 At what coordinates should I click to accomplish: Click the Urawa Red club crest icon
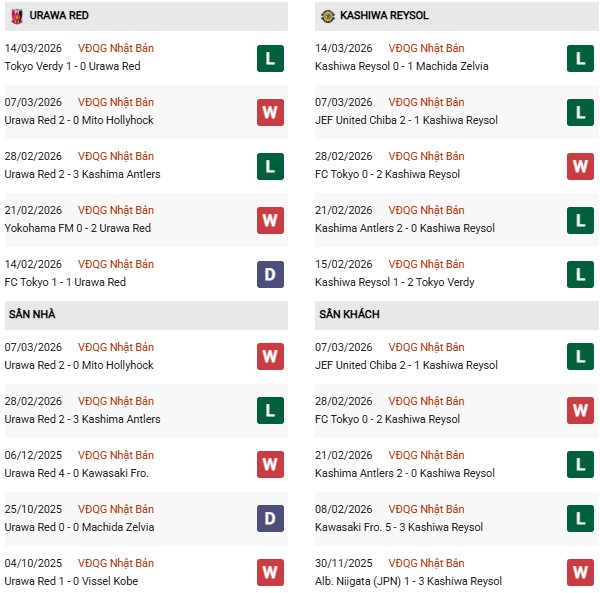(x=17, y=16)
